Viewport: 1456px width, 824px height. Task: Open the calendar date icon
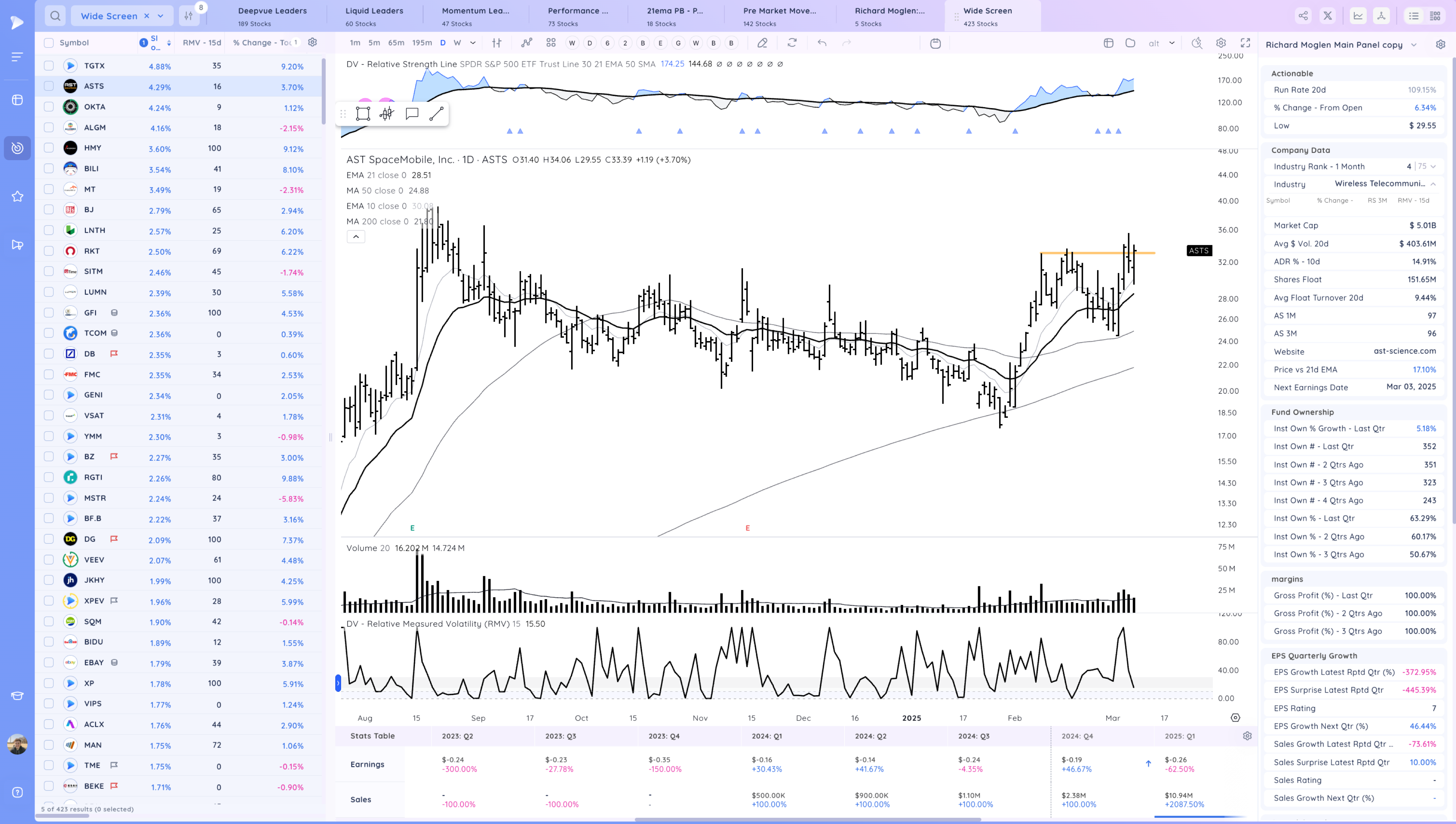click(935, 43)
